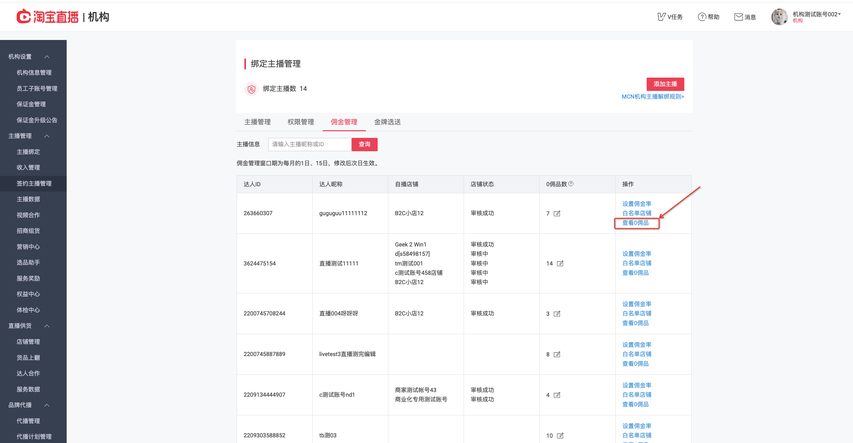853x443 pixels.
Task: Edit 0佣品数 icon for 直播004呀呀呀 row
Action: (557, 314)
